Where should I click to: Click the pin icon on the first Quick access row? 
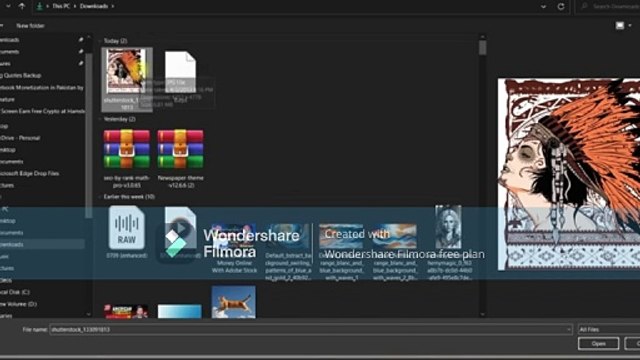(x=81, y=40)
